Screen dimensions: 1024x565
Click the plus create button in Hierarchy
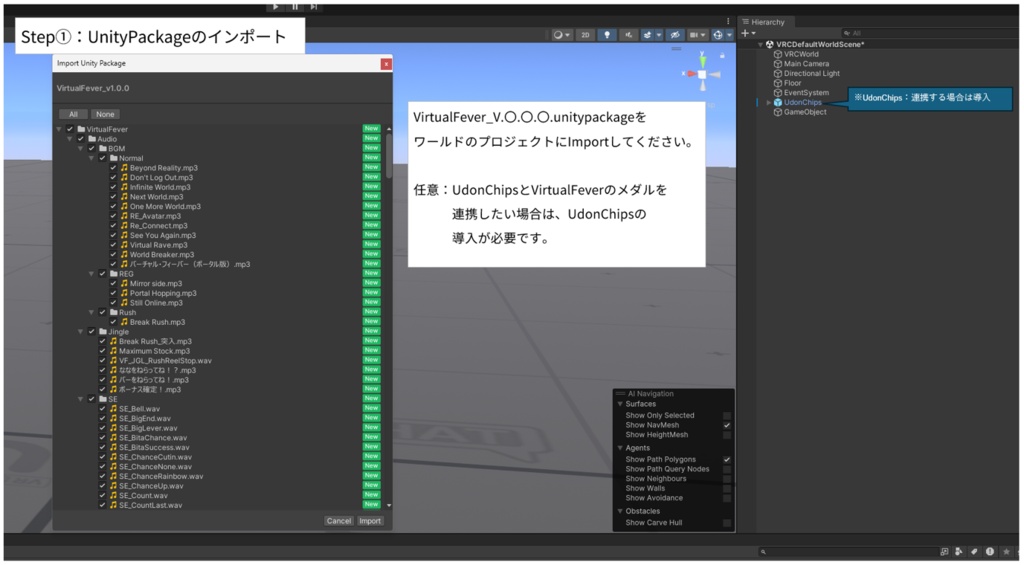[745, 33]
